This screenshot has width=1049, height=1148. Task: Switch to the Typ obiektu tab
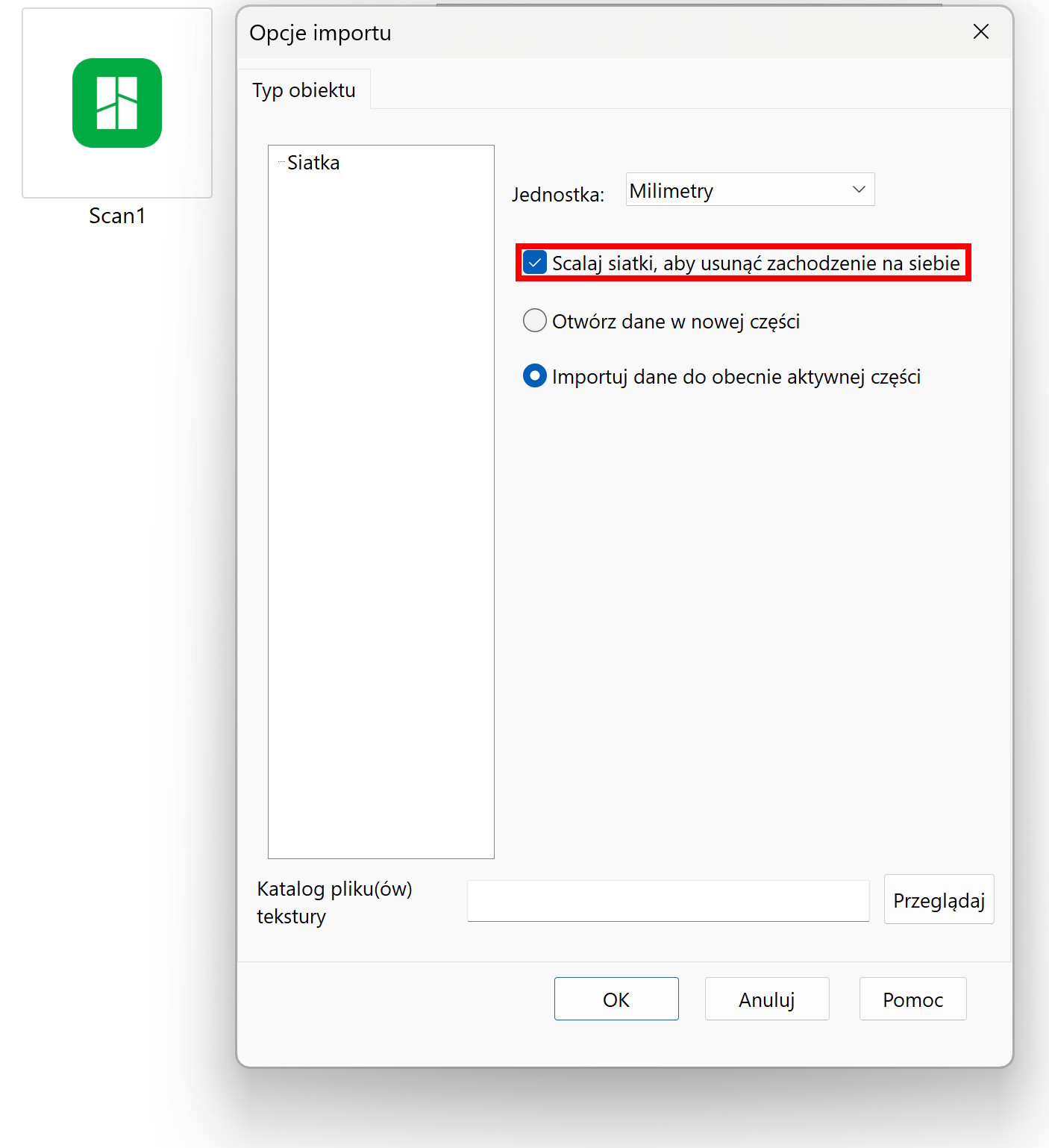pos(304,90)
